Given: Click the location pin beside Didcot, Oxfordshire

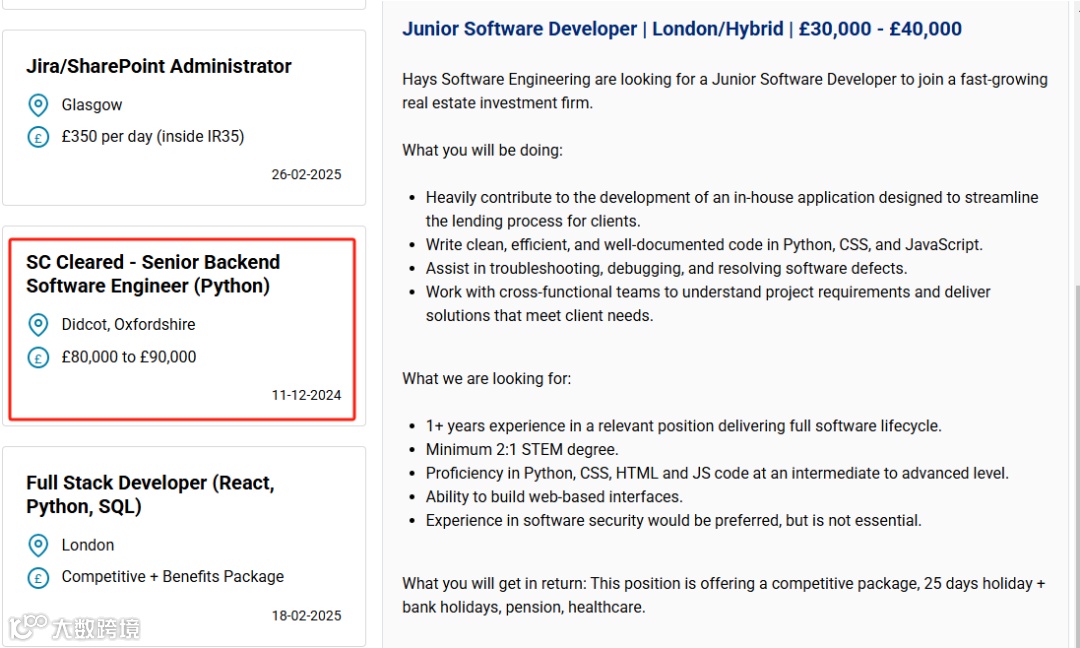Looking at the screenshot, I should click(x=38, y=325).
